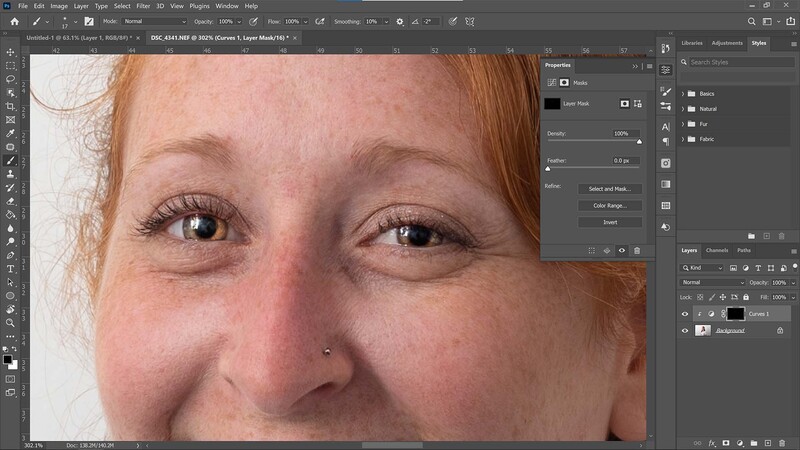Select the Frame tool
Image resolution: width=800 pixels, height=450 pixels.
click(10, 120)
